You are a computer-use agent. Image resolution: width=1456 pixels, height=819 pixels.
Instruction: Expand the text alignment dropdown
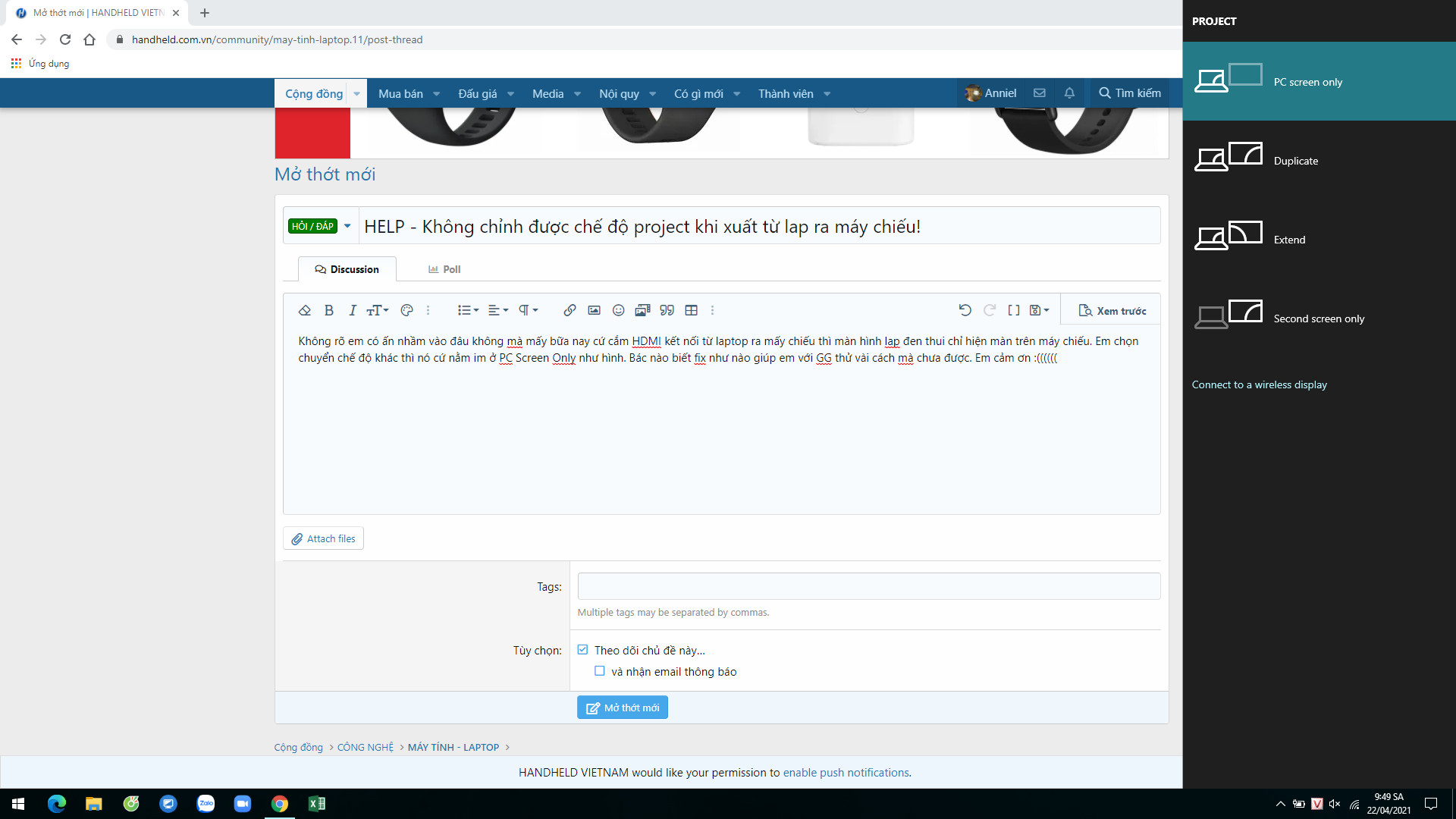click(x=497, y=310)
